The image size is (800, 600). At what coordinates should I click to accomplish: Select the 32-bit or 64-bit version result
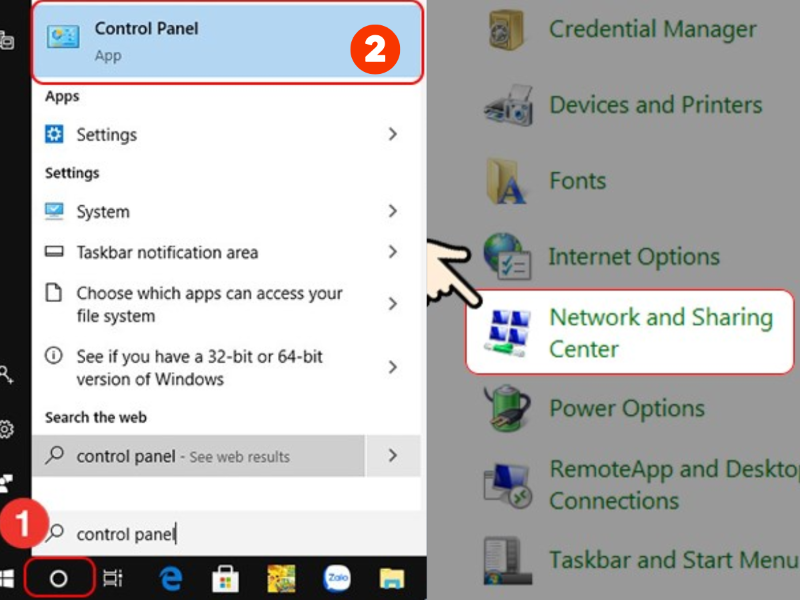[x=200, y=368]
